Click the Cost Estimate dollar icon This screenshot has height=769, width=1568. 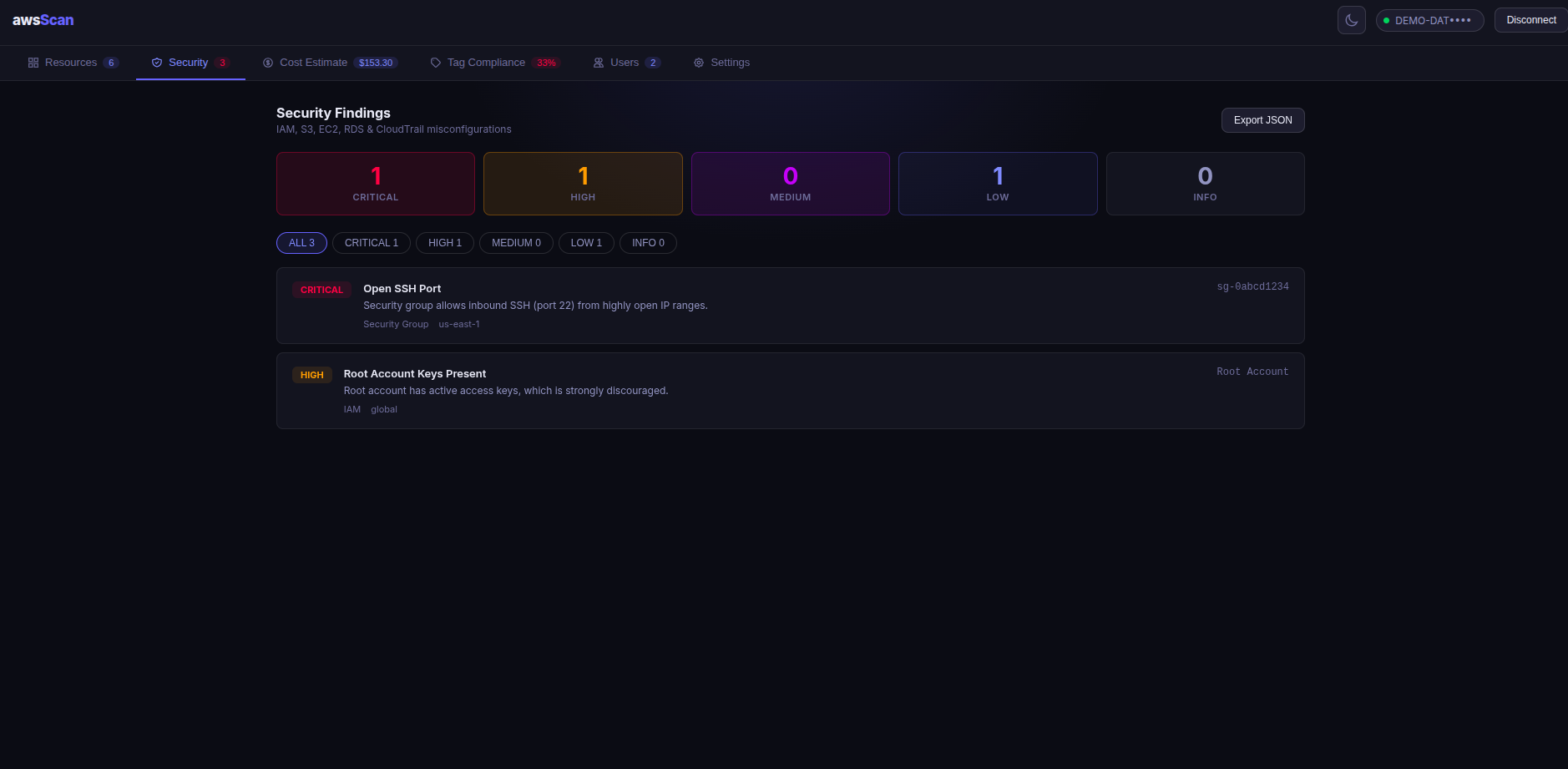[268, 63]
